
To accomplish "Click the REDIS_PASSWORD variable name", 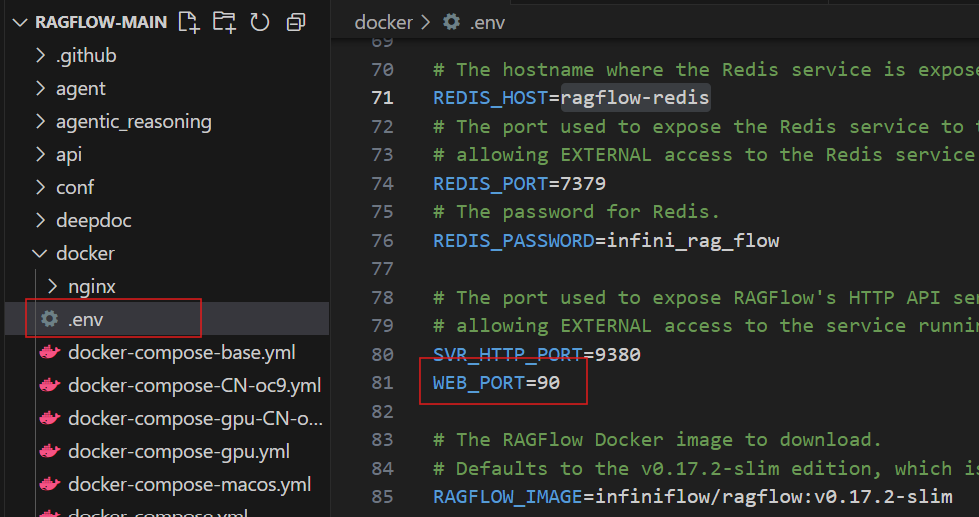I will point(514,240).
